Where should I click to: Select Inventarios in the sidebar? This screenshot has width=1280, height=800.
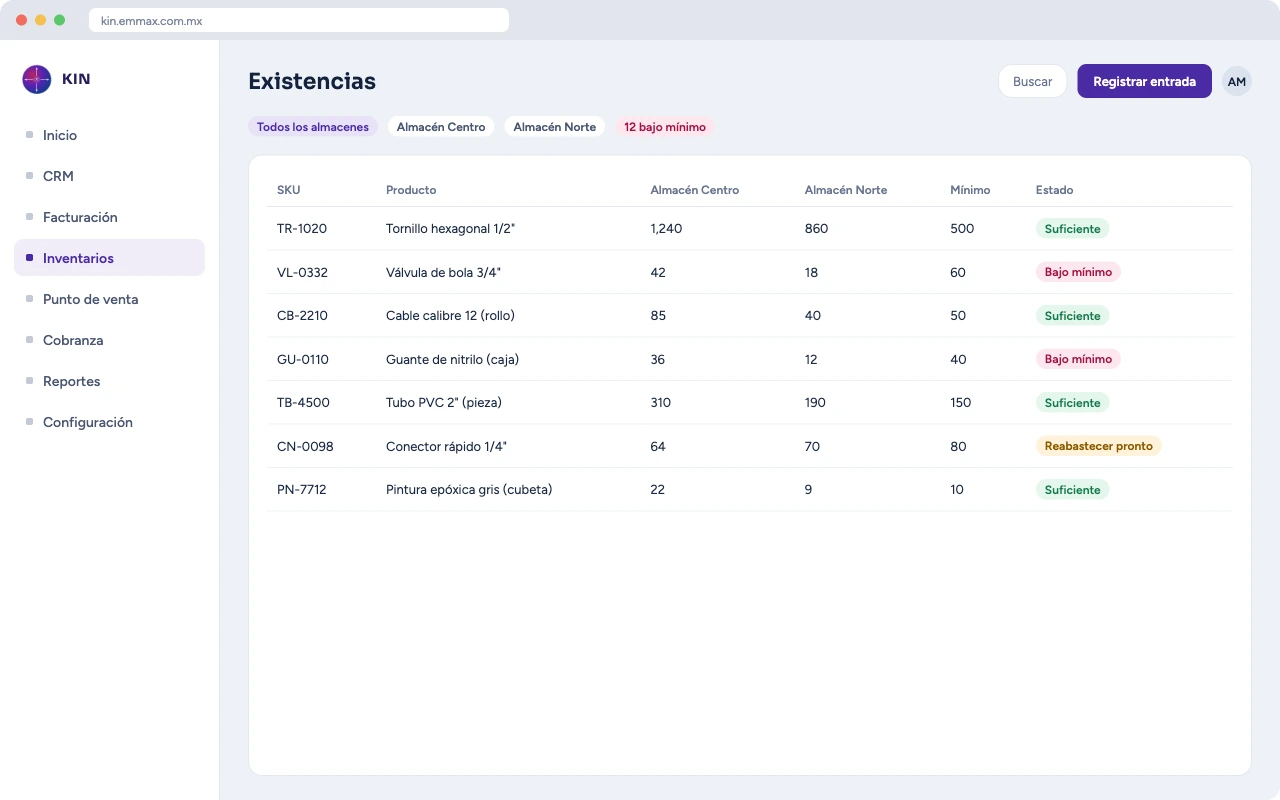(109, 258)
